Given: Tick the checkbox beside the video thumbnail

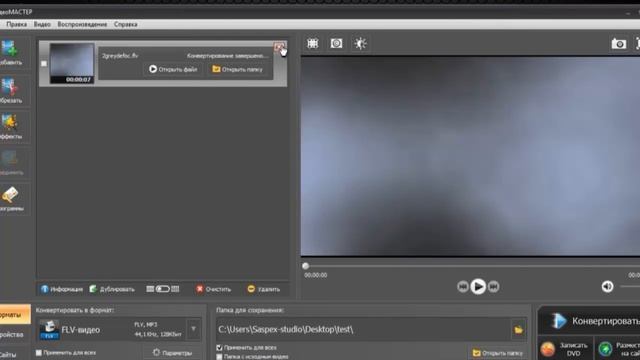Looking at the screenshot, I should pos(44,64).
